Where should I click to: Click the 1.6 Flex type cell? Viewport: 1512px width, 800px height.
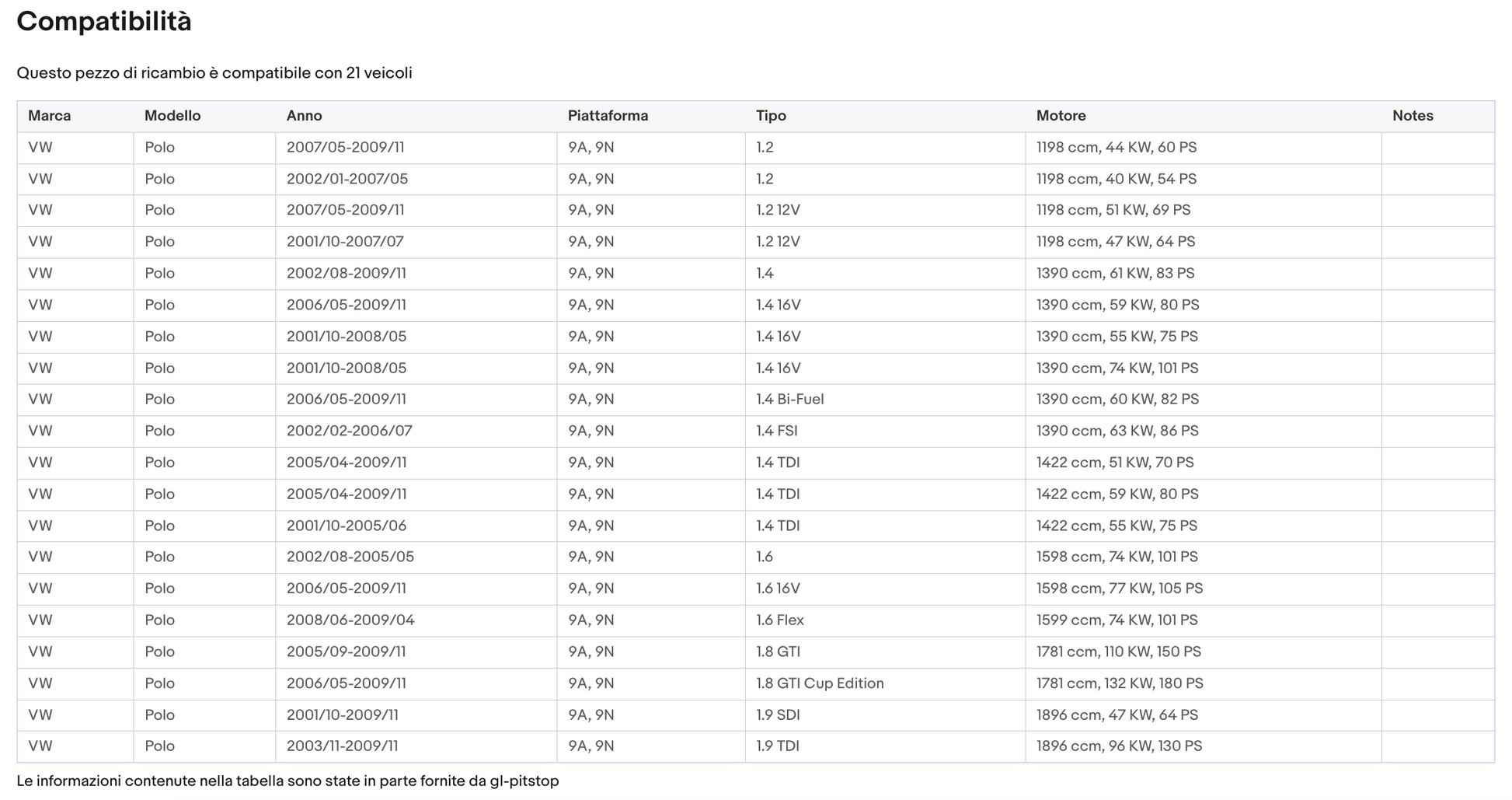pos(779,620)
